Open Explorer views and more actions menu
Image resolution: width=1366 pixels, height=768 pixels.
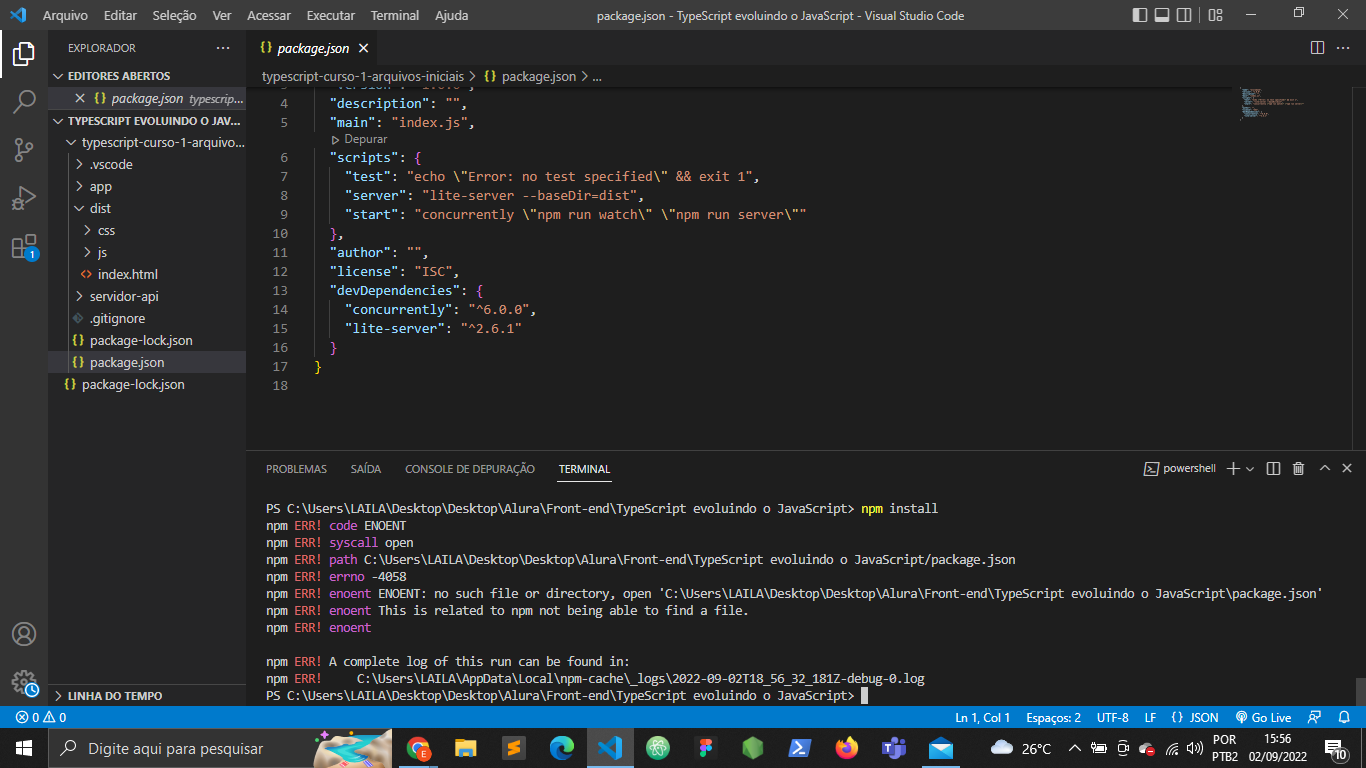click(x=223, y=48)
